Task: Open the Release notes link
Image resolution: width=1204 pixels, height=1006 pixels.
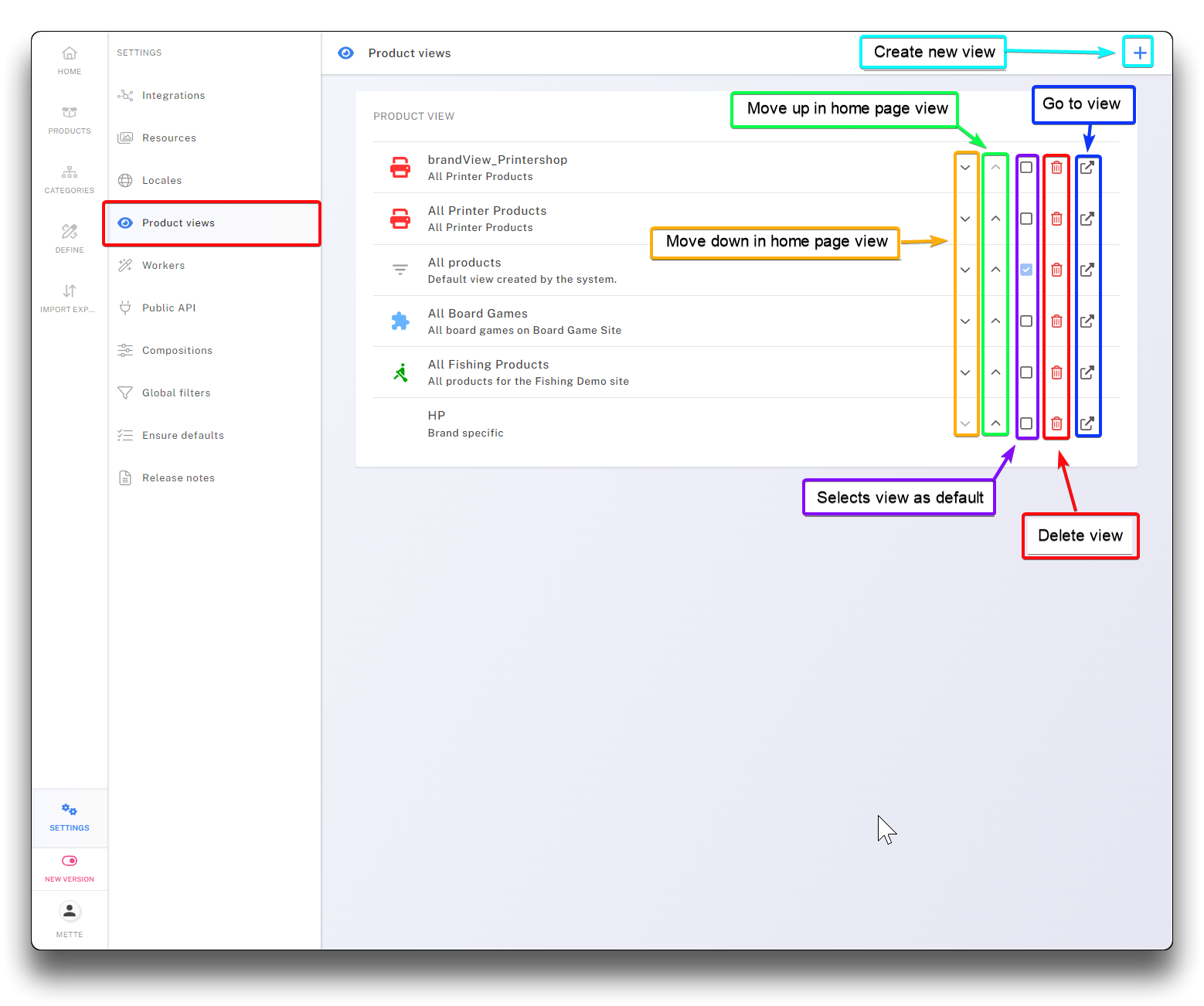Action: click(179, 478)
